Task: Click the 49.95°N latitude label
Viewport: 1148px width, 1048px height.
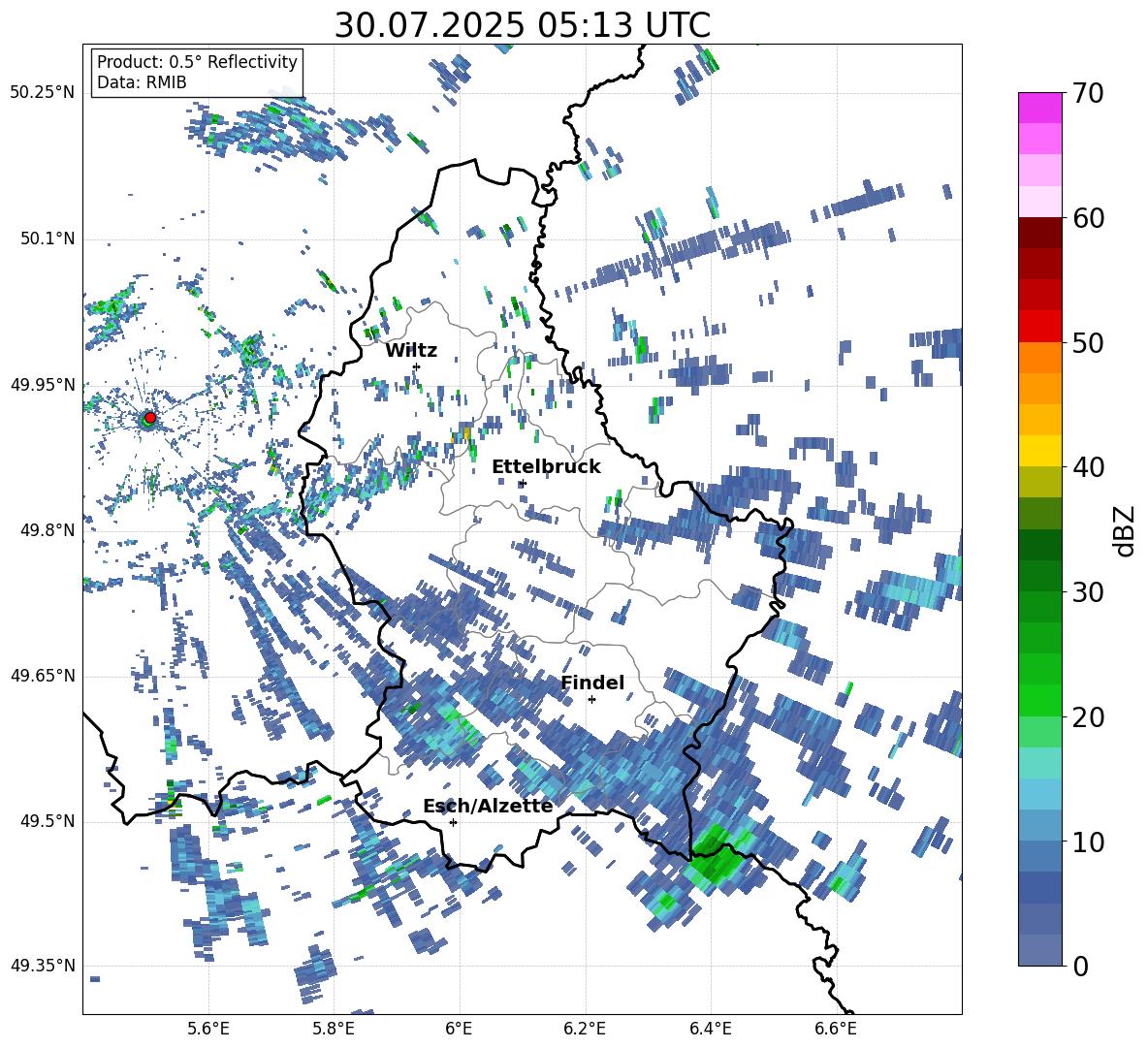Action: (x=43, y=385)
